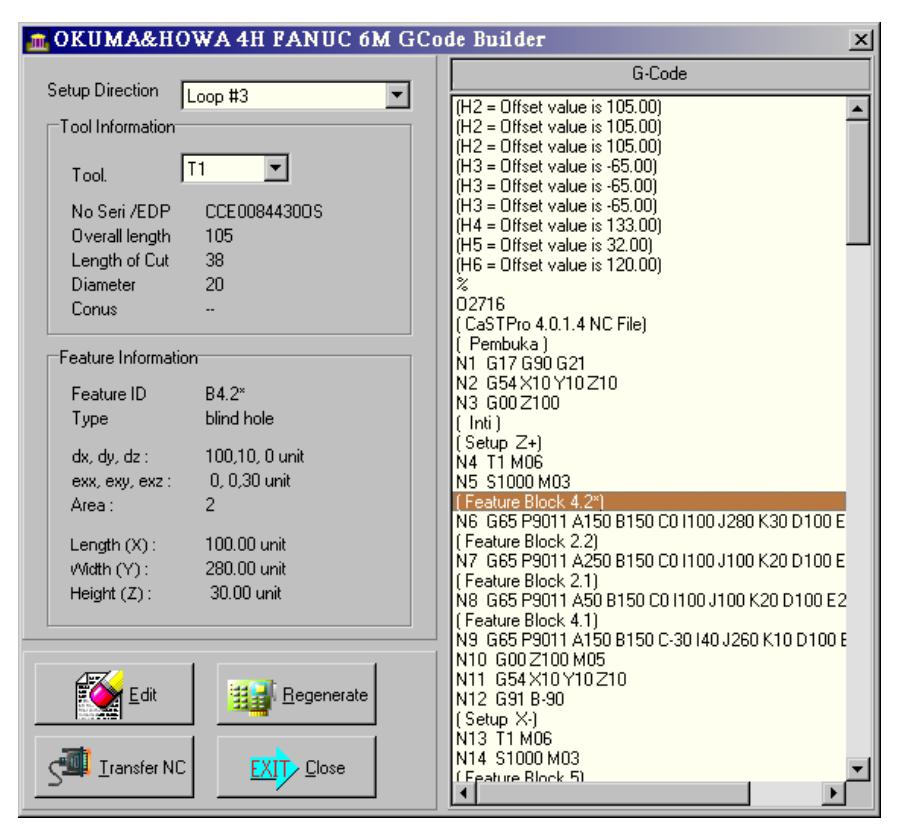Close the GCode Builder window

pos(860,40)
